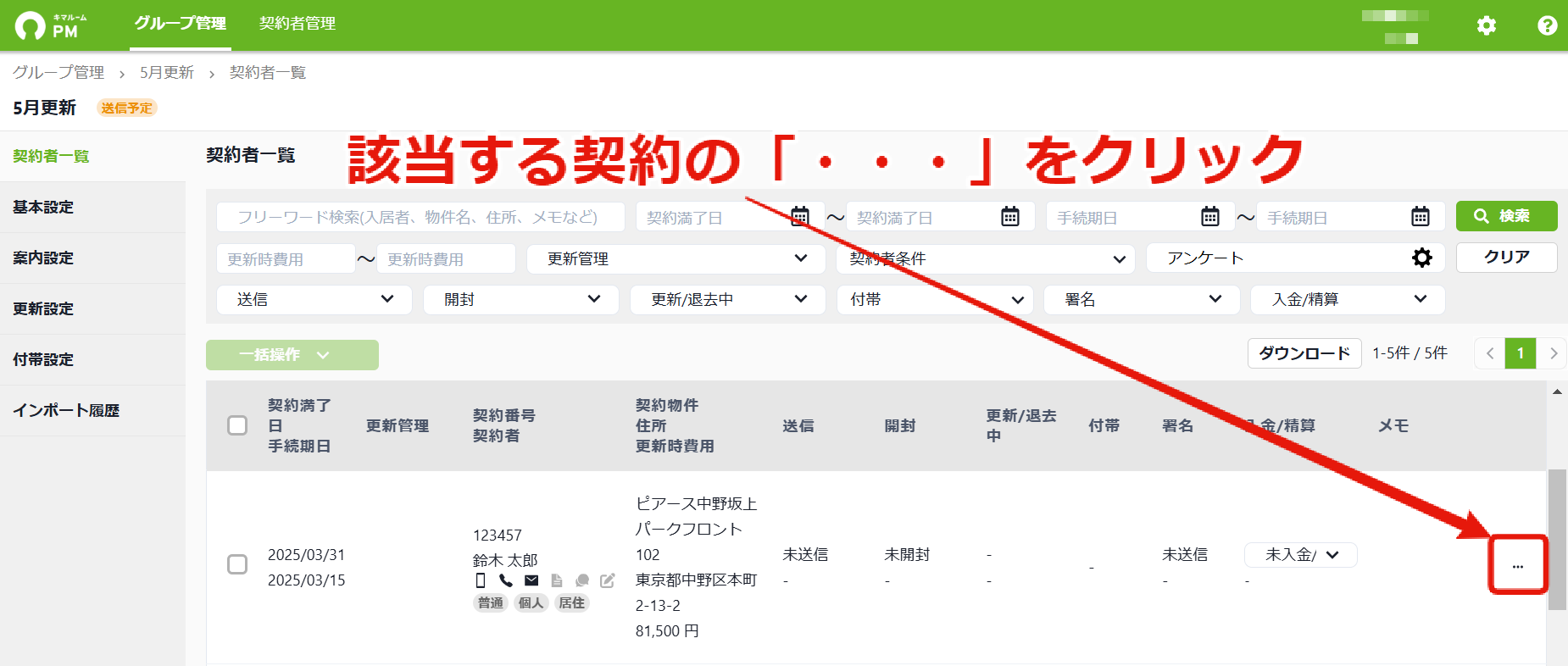Click smartphone icon under 鈴木 太郎
This screenshot has width=1568, height=666.
pos(481,580)
